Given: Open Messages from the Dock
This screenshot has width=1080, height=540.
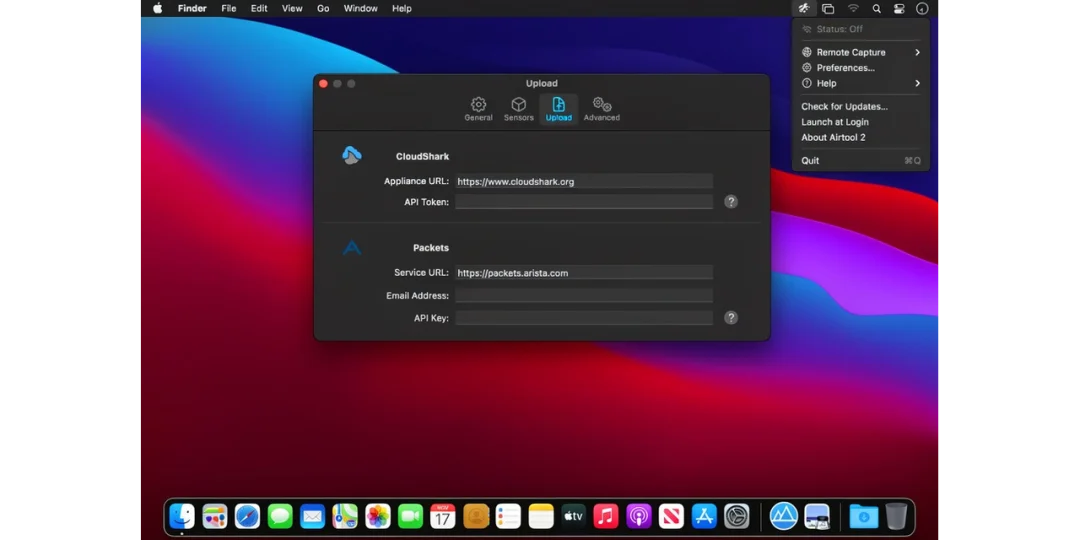Looking at the screenshot, I should [x=280, y=516].
